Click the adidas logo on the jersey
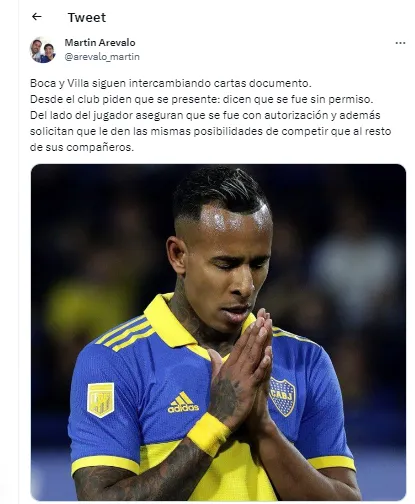415x504 pixels. (x=183, y=402)
